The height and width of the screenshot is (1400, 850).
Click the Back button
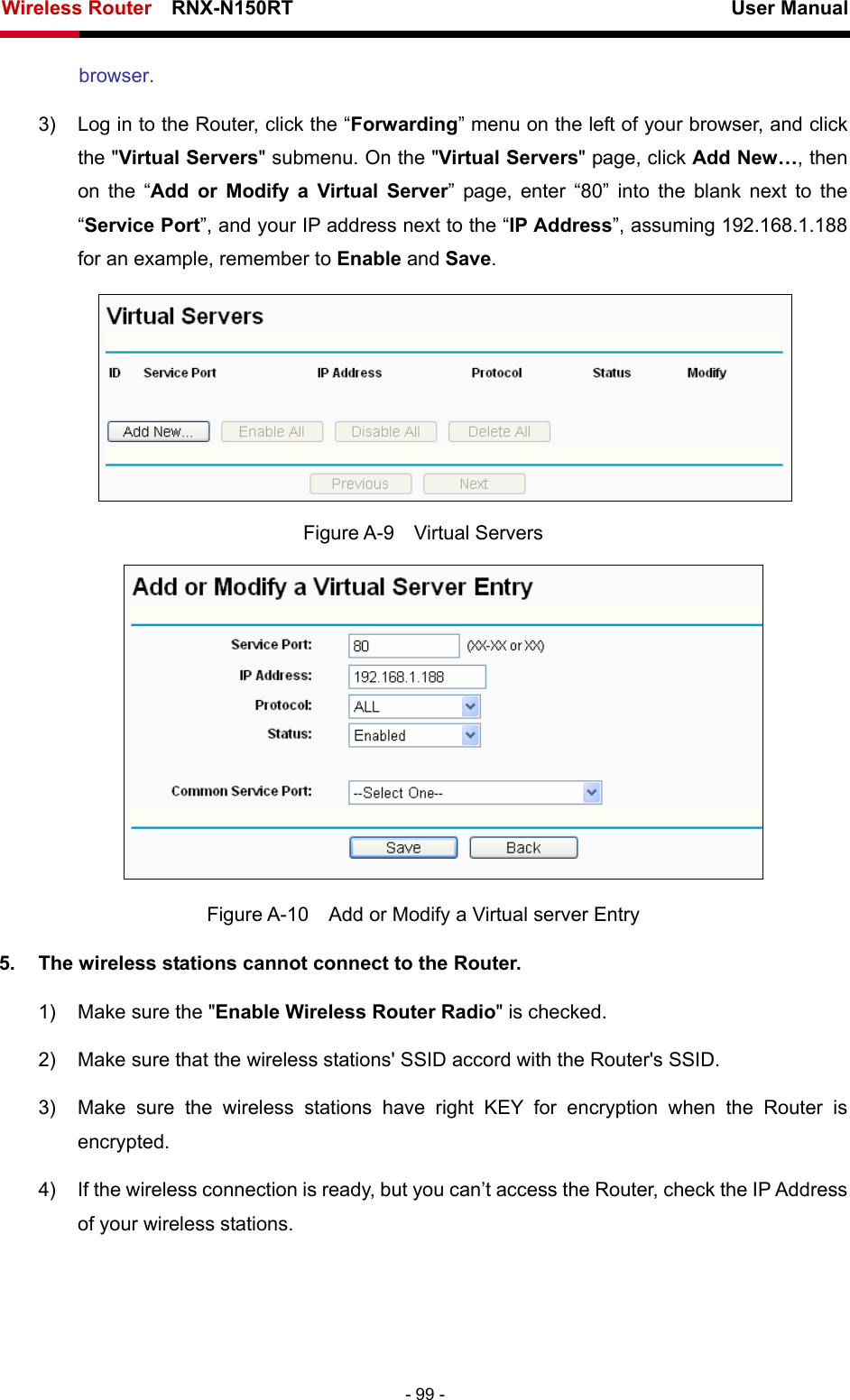tap(523, 847)
